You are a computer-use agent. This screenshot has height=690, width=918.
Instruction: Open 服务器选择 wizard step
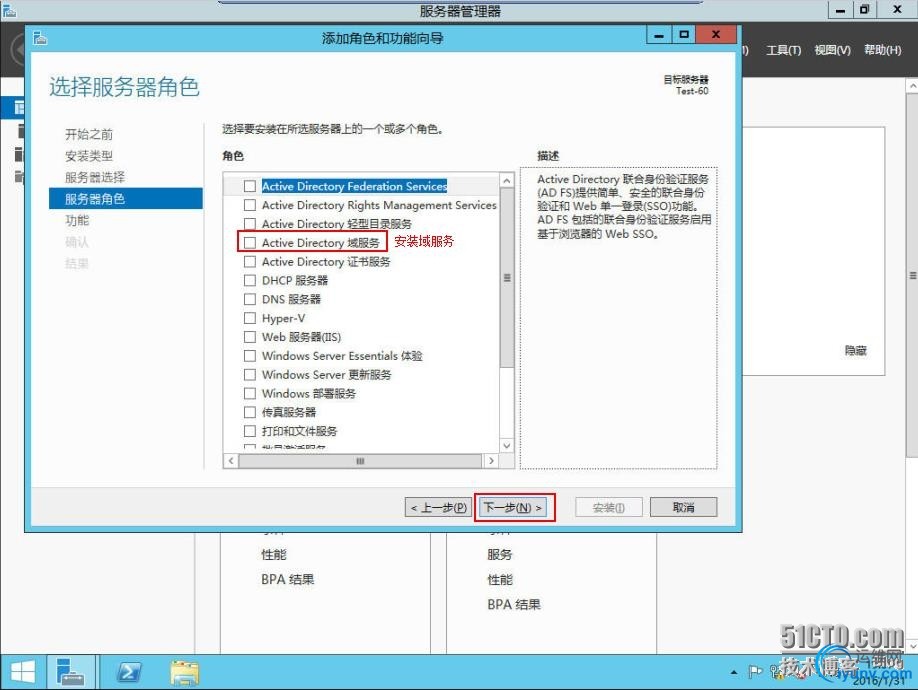[x=95, y=177]
